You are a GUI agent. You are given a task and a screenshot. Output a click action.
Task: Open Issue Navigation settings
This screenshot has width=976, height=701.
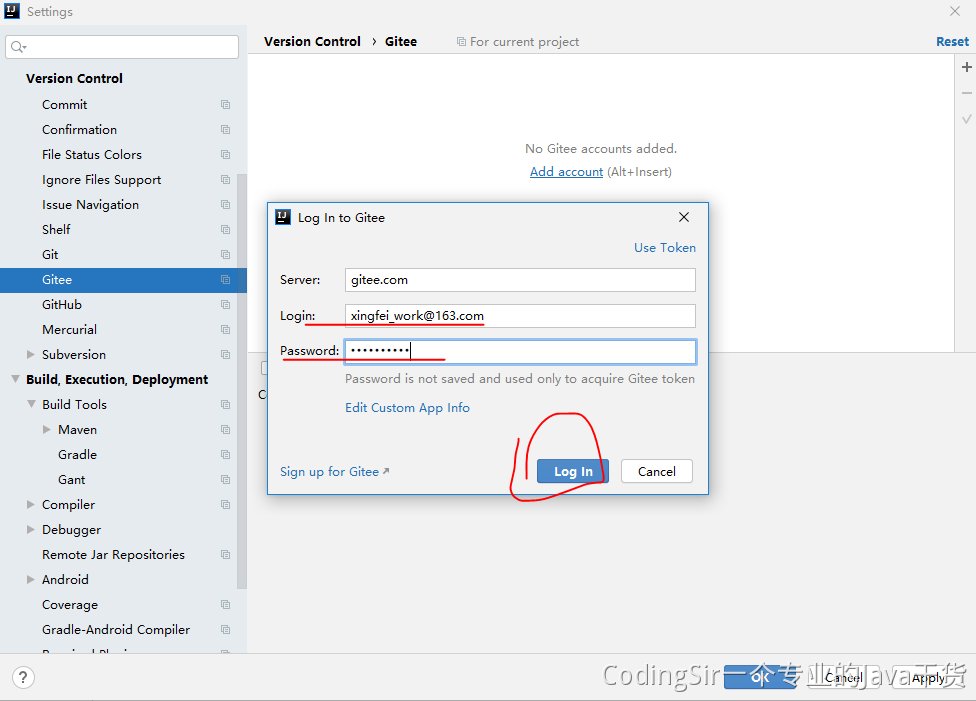pyautogui.click(x=90, y=205)
